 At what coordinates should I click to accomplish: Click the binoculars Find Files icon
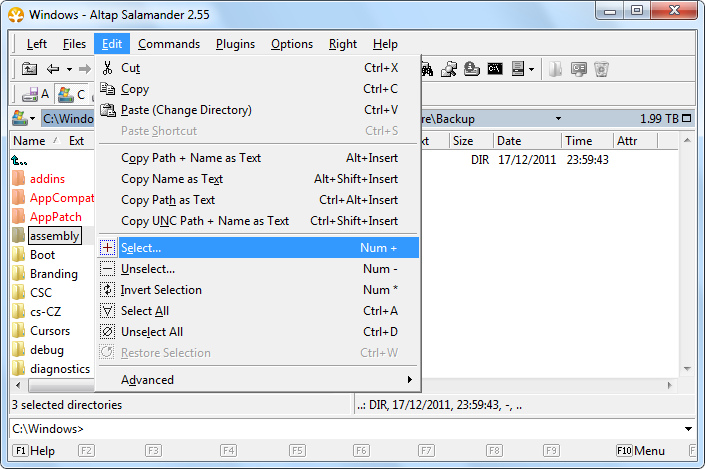click(x=426, y=69)
